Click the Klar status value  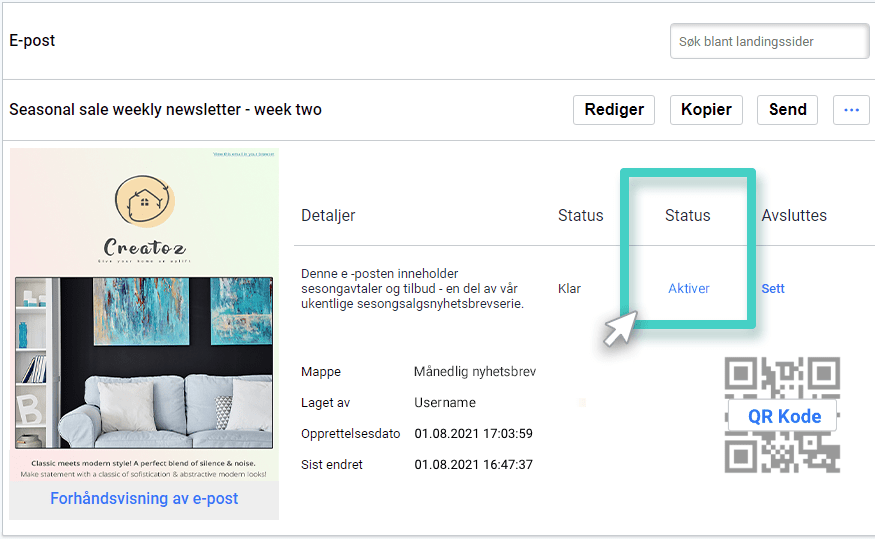click(569, 288)
